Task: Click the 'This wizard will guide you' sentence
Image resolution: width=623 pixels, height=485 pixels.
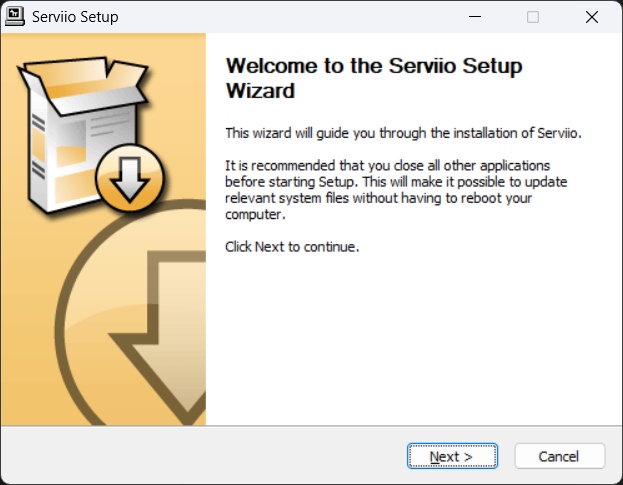Action: 403,133
